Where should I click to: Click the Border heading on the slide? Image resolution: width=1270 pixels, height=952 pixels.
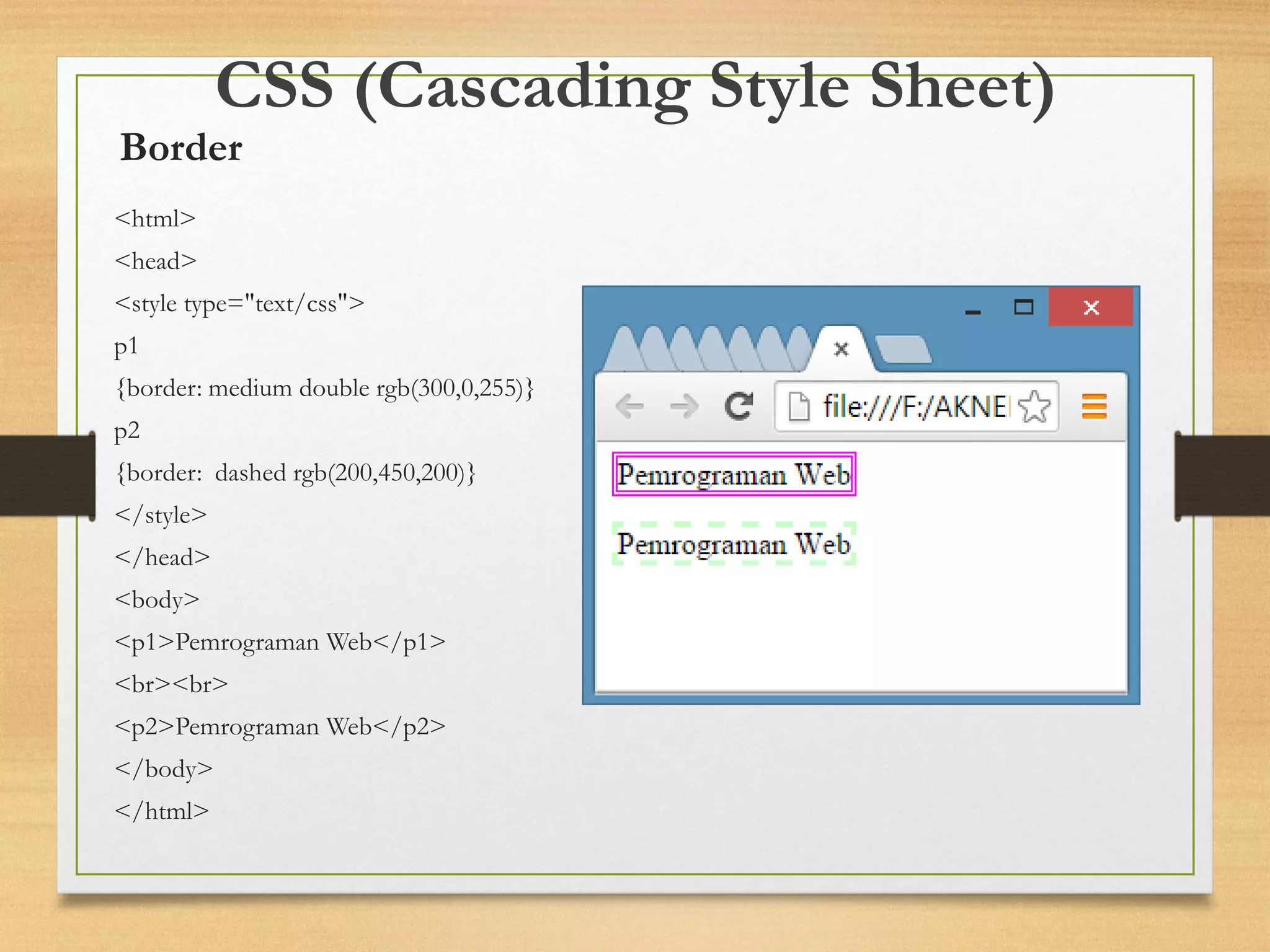click(x=181, y=148)
